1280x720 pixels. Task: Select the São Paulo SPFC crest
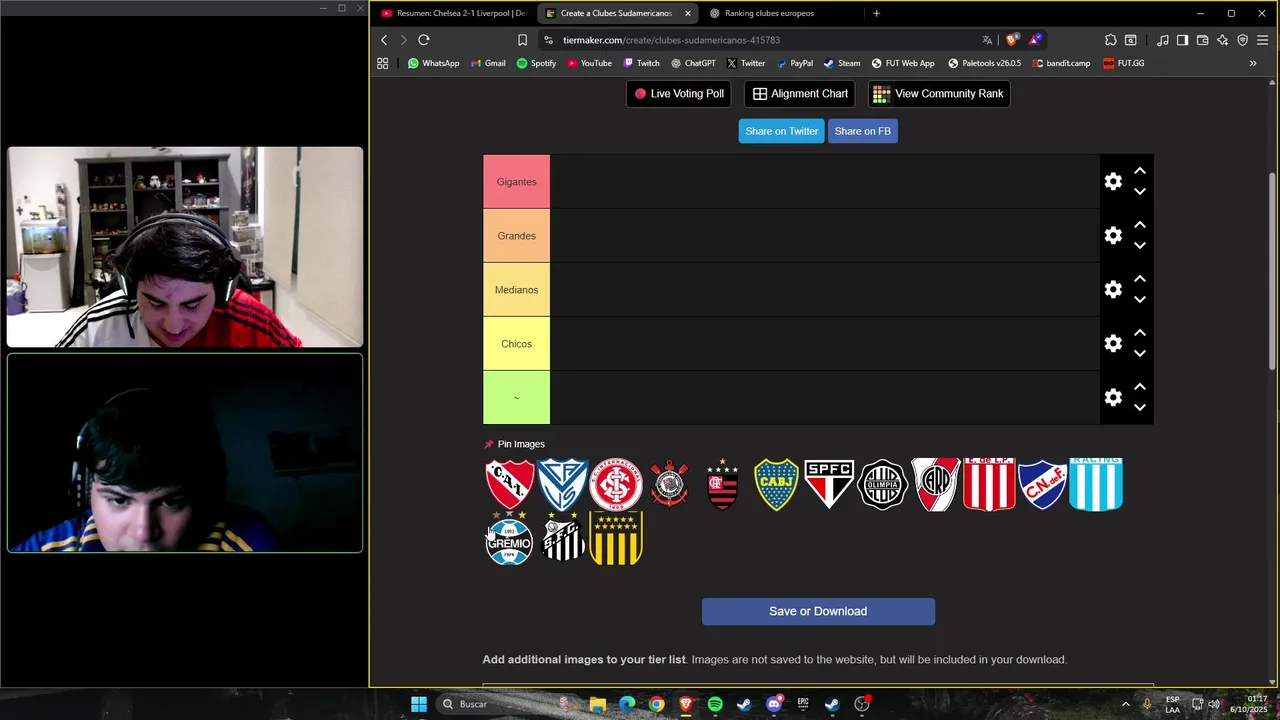[829, 484]
